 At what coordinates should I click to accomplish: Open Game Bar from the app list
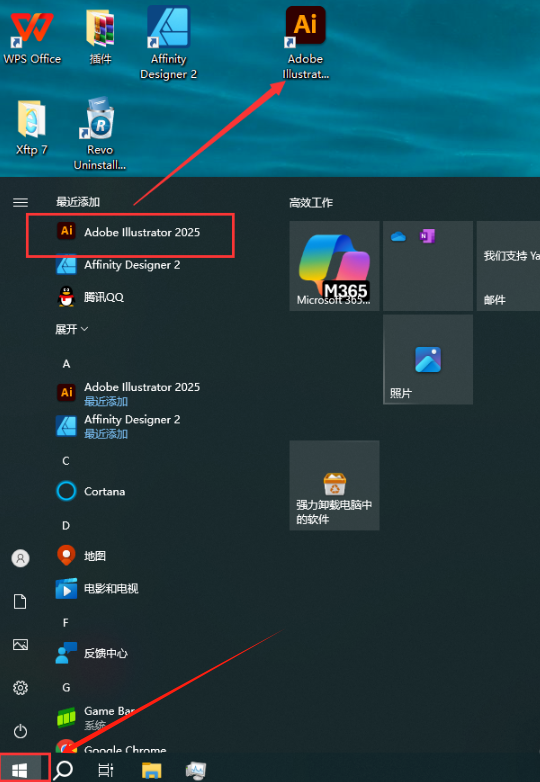coord(95,717)
